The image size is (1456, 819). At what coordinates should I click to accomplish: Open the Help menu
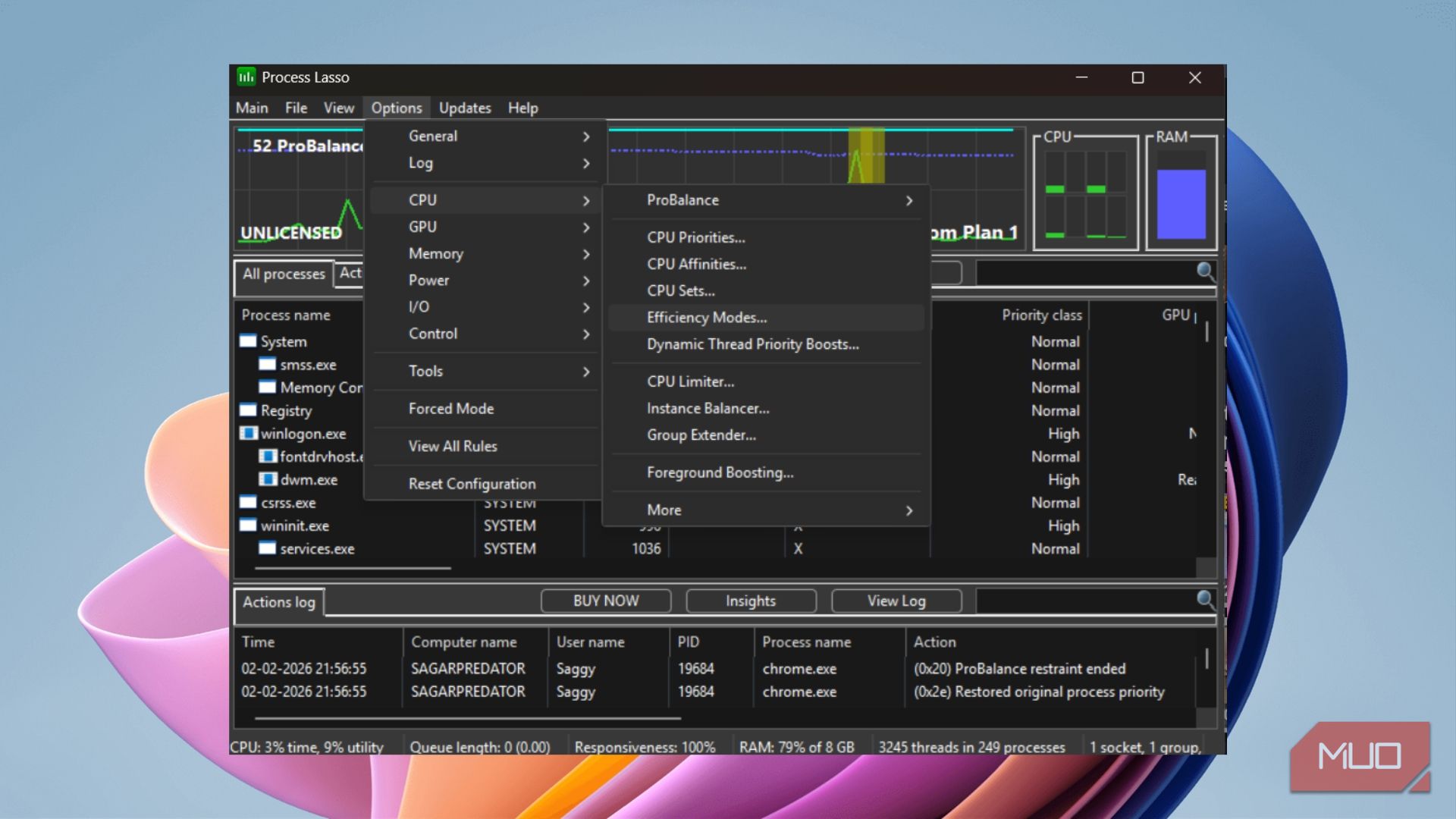pos(522,108)
